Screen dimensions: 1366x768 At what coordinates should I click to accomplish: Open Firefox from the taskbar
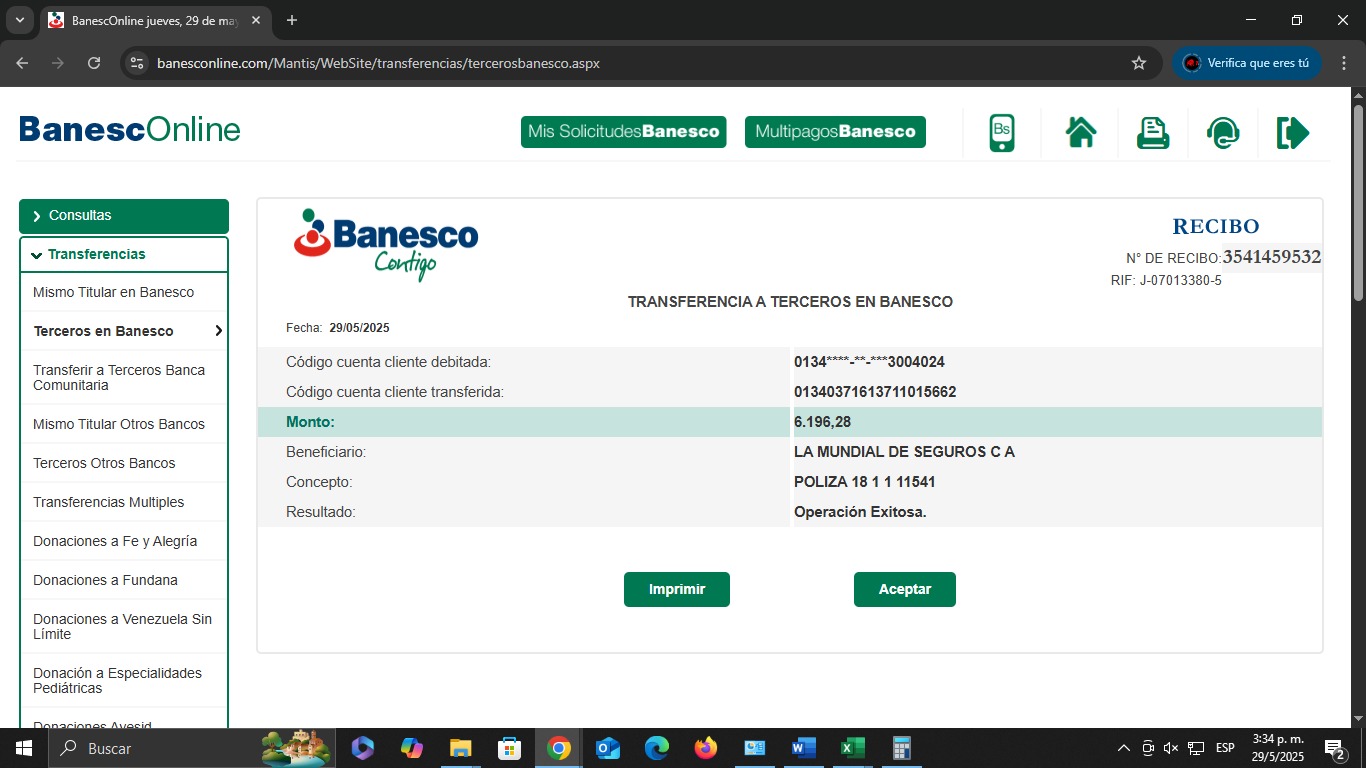706,748
